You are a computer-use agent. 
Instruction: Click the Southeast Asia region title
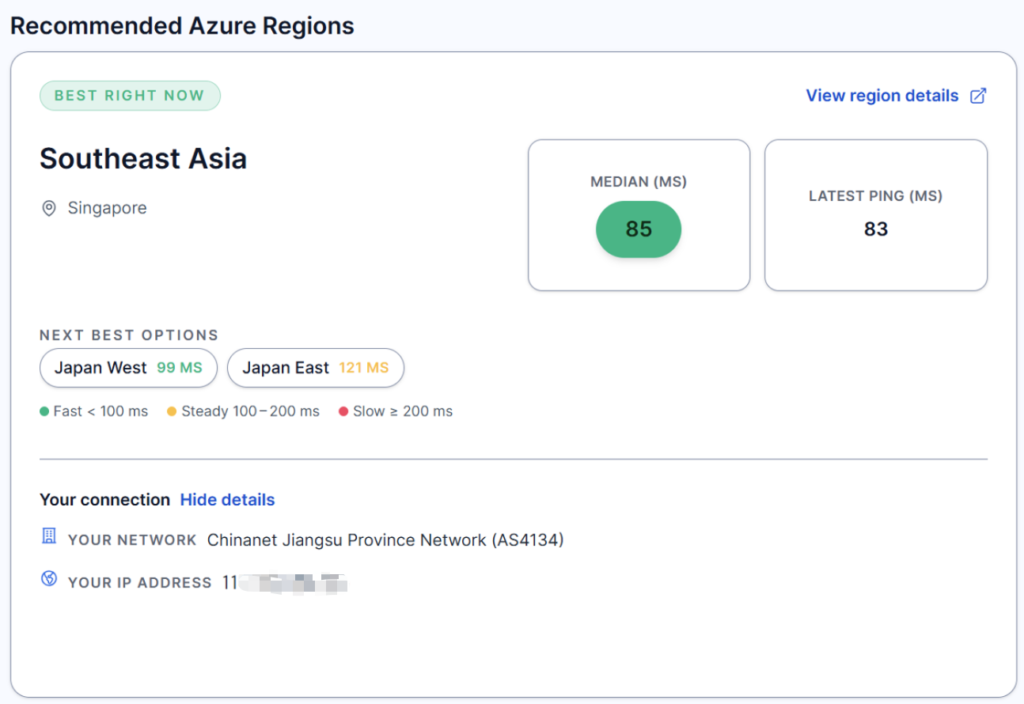point(143,158)
